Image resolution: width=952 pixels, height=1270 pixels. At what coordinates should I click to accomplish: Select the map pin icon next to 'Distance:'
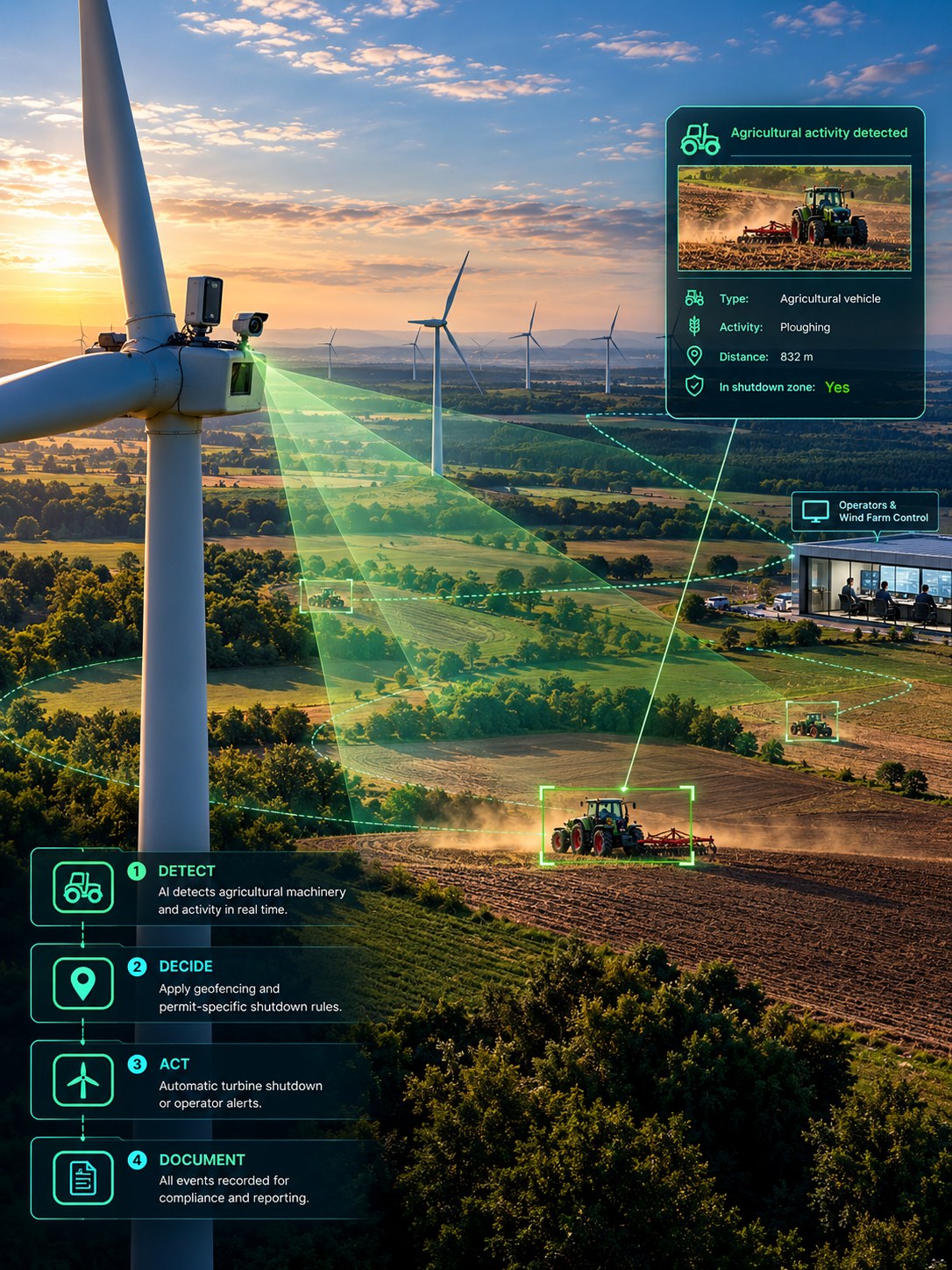coord(694,355)
